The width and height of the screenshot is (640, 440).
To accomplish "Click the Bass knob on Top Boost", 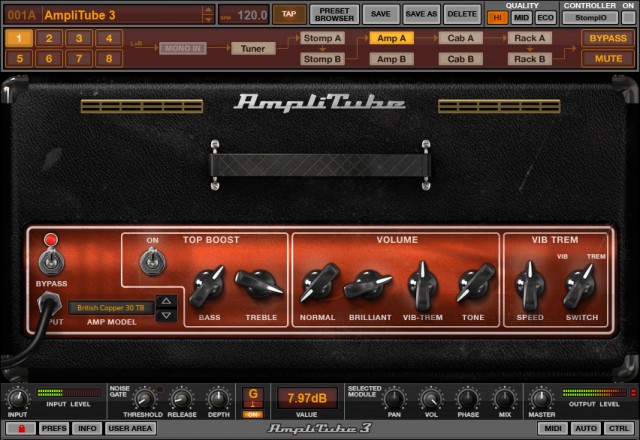I will (x=207, y=287).
